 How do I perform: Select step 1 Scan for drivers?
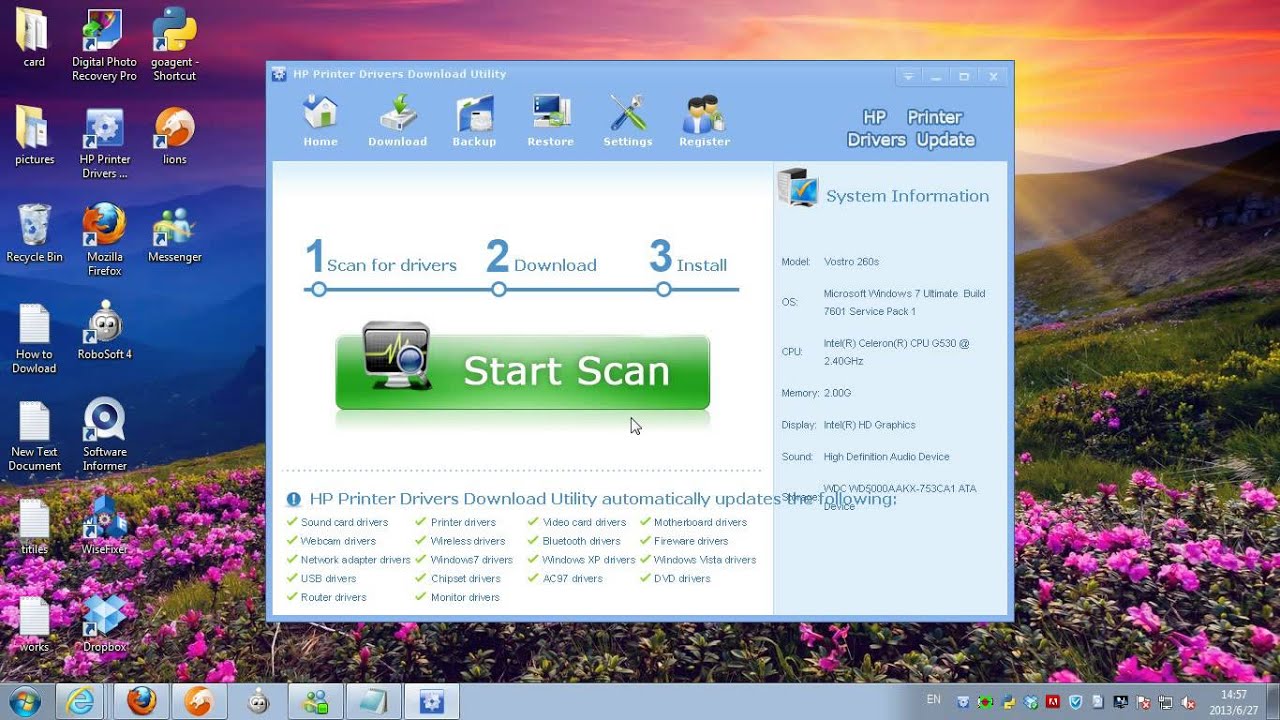pyautogui.click(x=380, y=258)
